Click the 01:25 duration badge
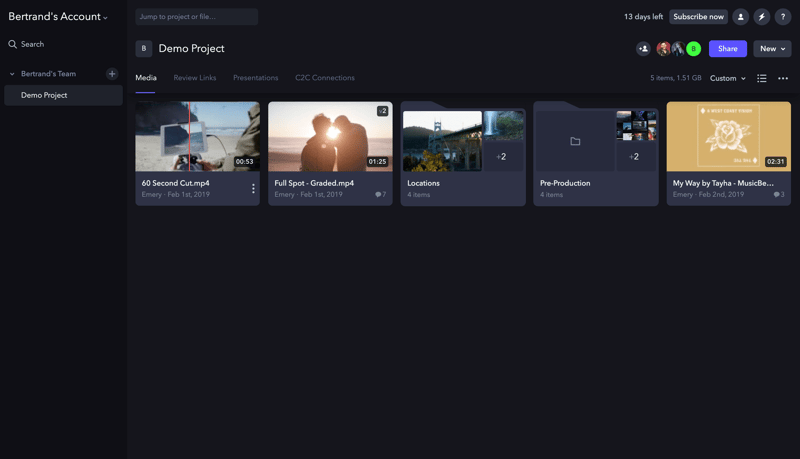 [378, 162]
